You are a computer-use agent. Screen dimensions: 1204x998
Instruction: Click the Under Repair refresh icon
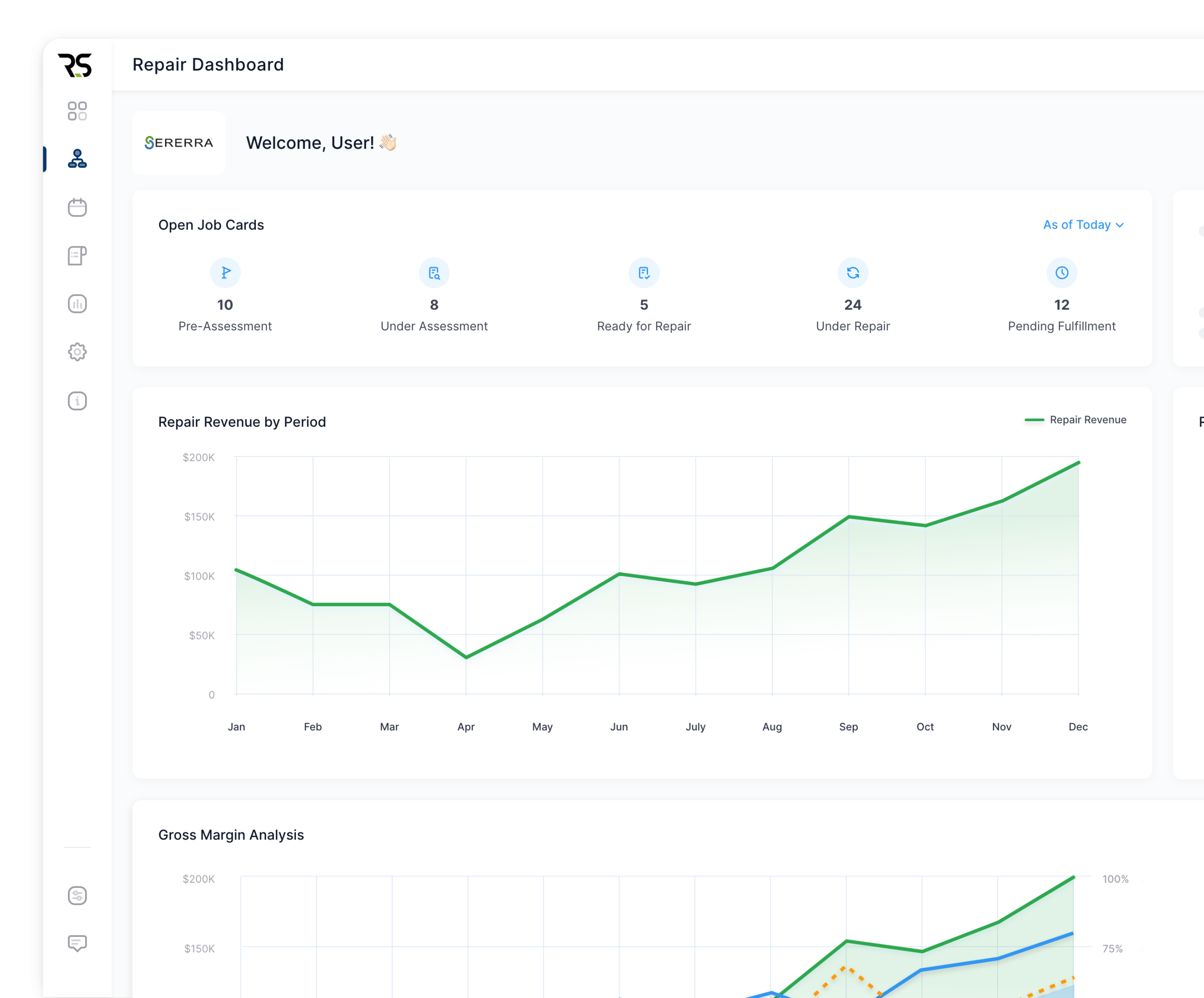tap(853, 272)
